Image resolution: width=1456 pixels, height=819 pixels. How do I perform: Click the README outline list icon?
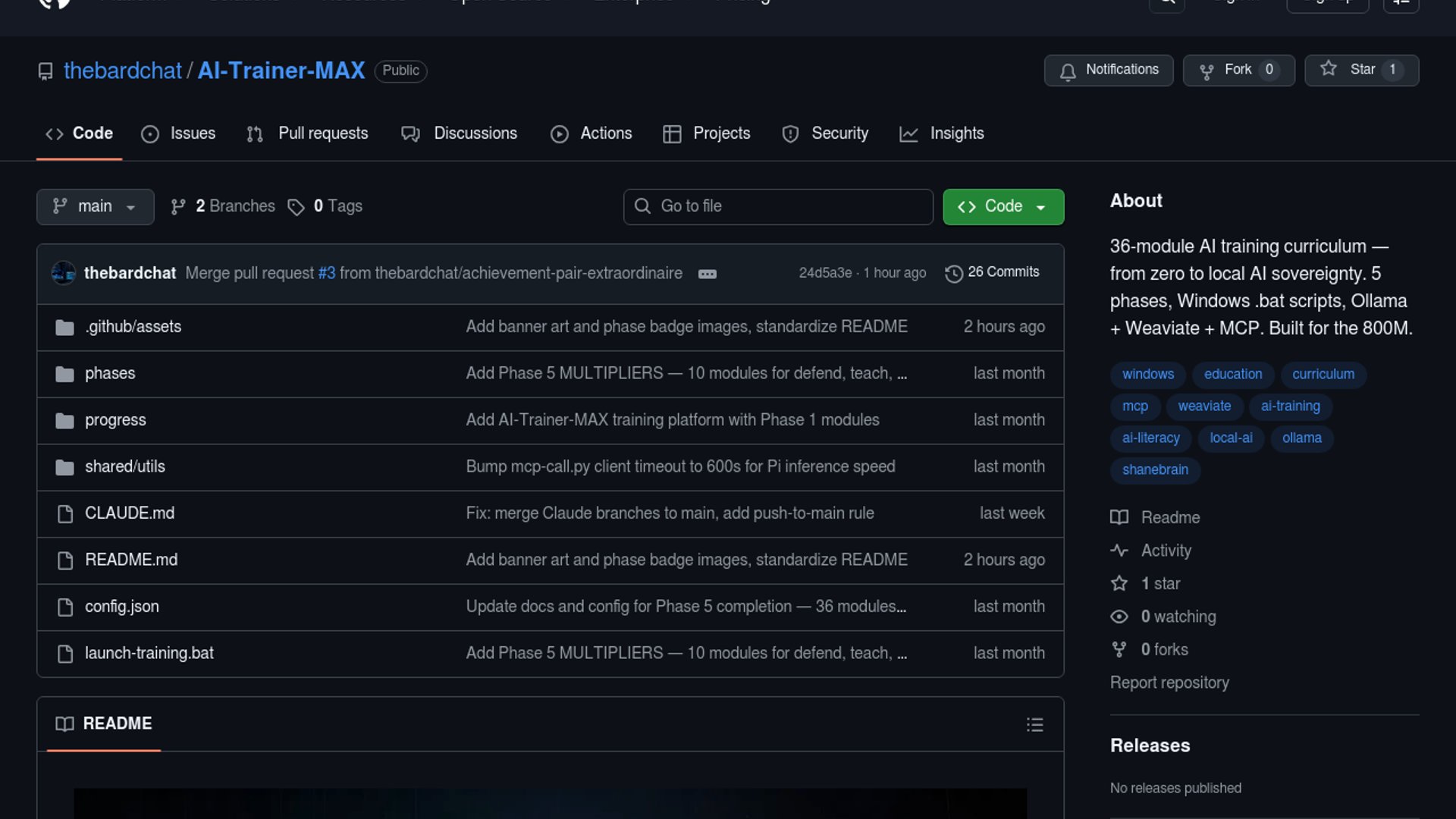(1034, 724)
